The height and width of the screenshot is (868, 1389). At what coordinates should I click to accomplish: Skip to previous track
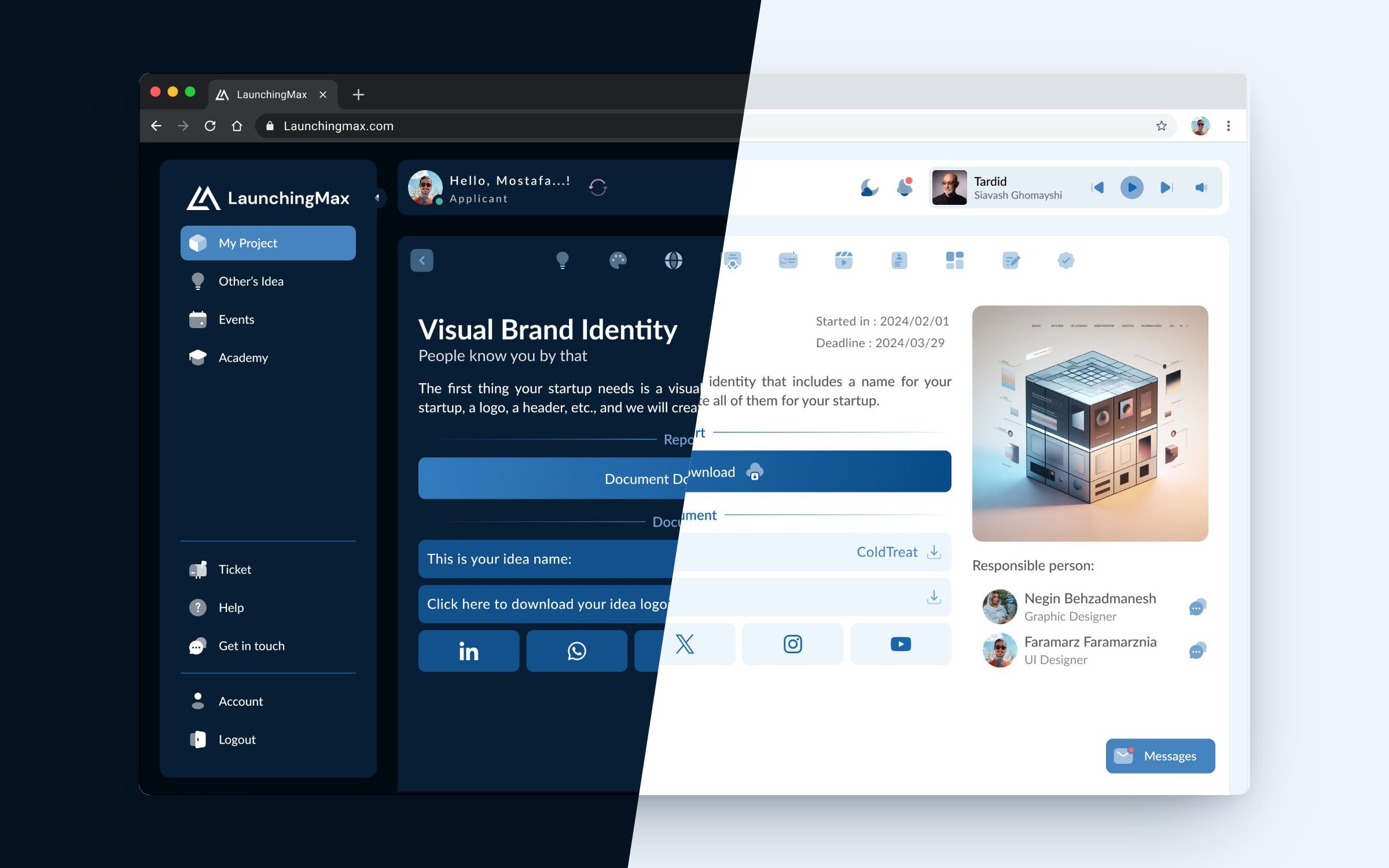(x=1097, y=187)
